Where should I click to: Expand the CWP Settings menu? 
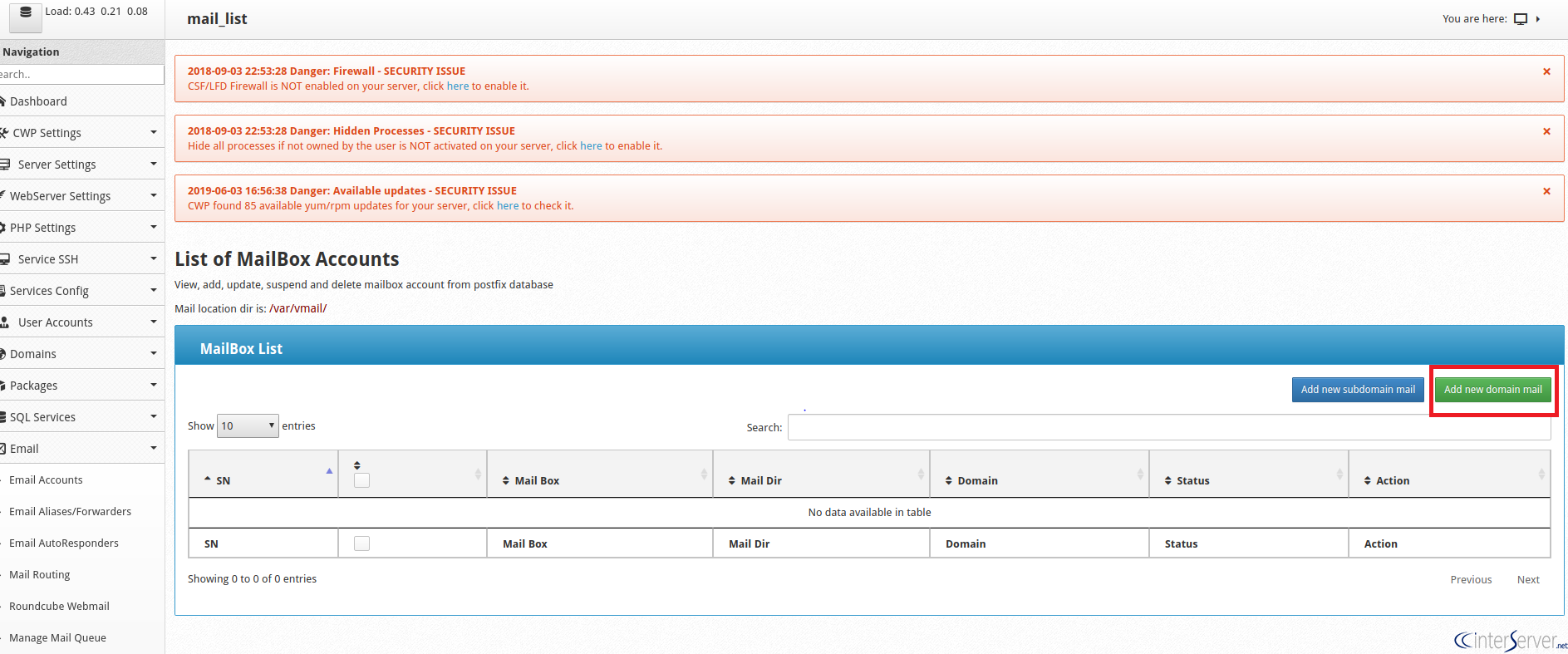coord(154,133)
